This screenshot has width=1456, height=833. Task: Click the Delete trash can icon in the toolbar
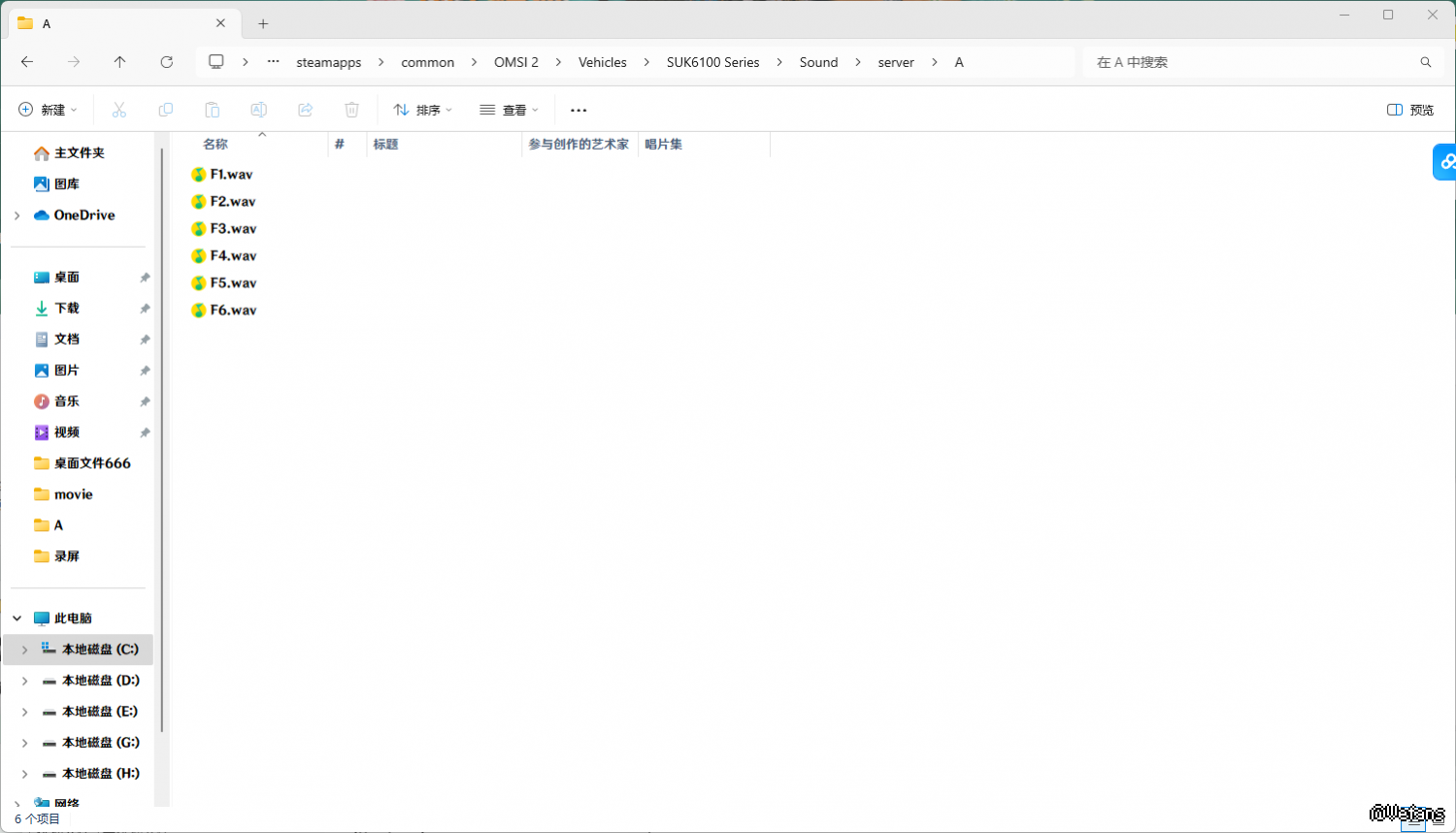pos(351,110)
